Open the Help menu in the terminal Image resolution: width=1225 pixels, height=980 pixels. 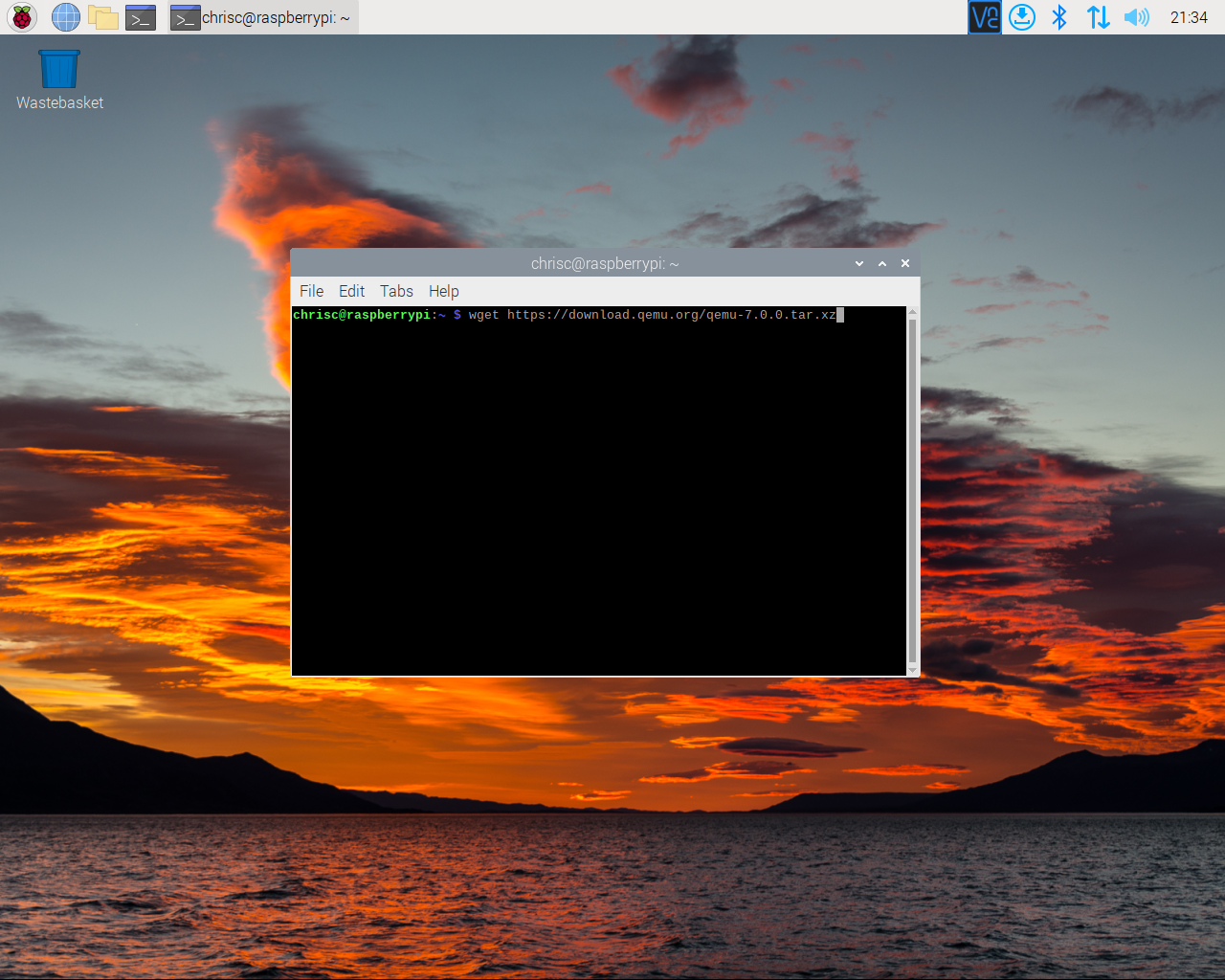point(443,291)
